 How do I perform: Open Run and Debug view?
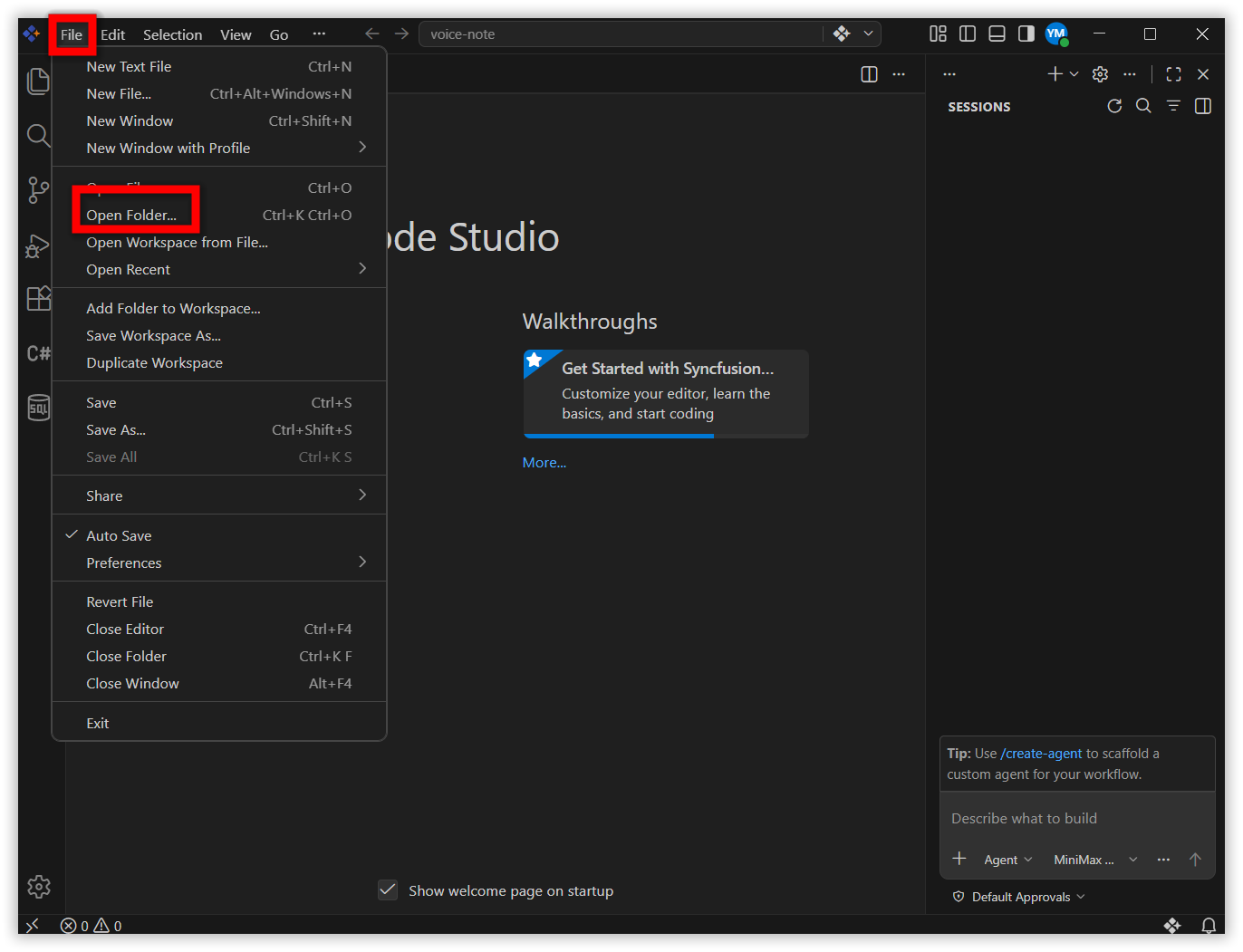tap(38, 245)
